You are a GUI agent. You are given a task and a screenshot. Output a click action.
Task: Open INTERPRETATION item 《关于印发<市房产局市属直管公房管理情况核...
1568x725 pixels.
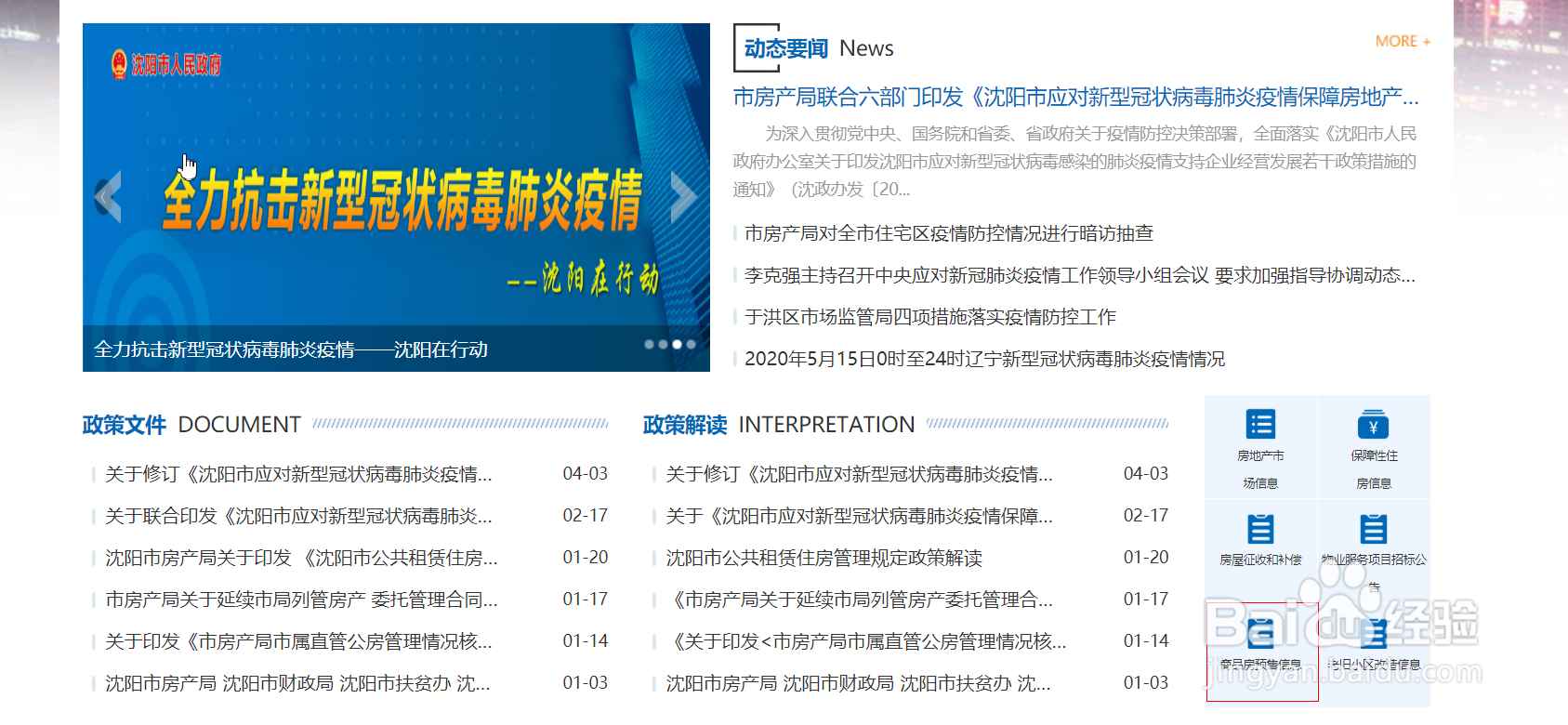tap(866, 641)
